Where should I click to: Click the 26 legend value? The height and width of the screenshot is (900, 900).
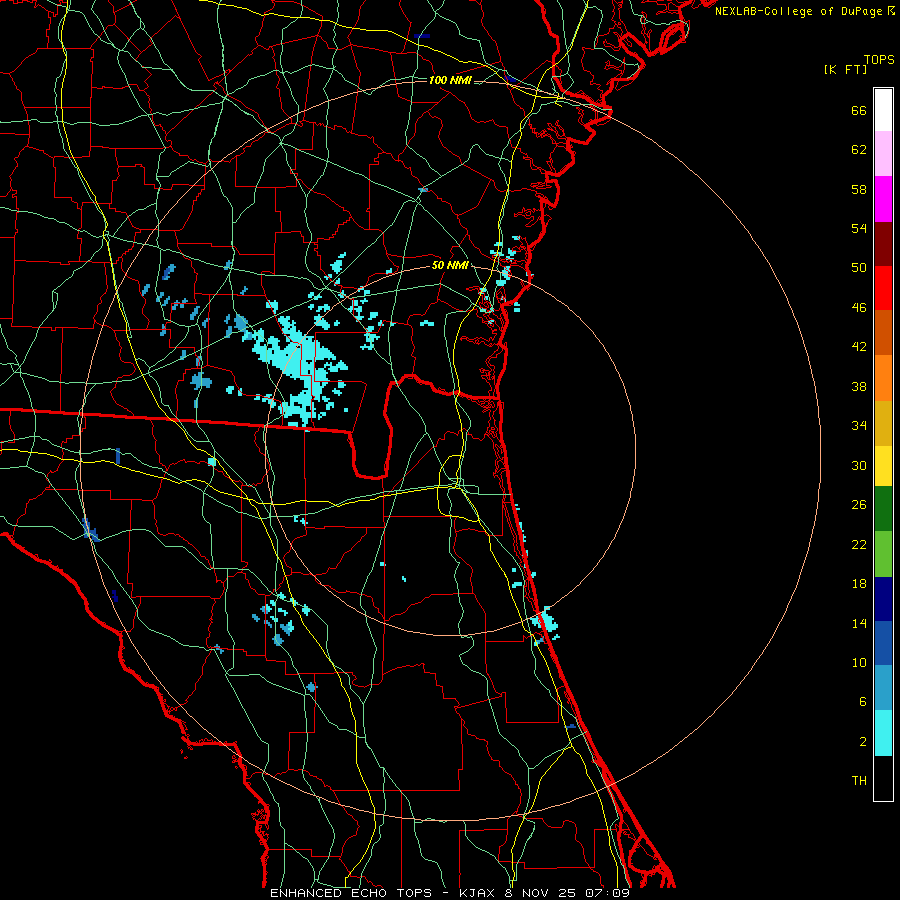(859, 505)
